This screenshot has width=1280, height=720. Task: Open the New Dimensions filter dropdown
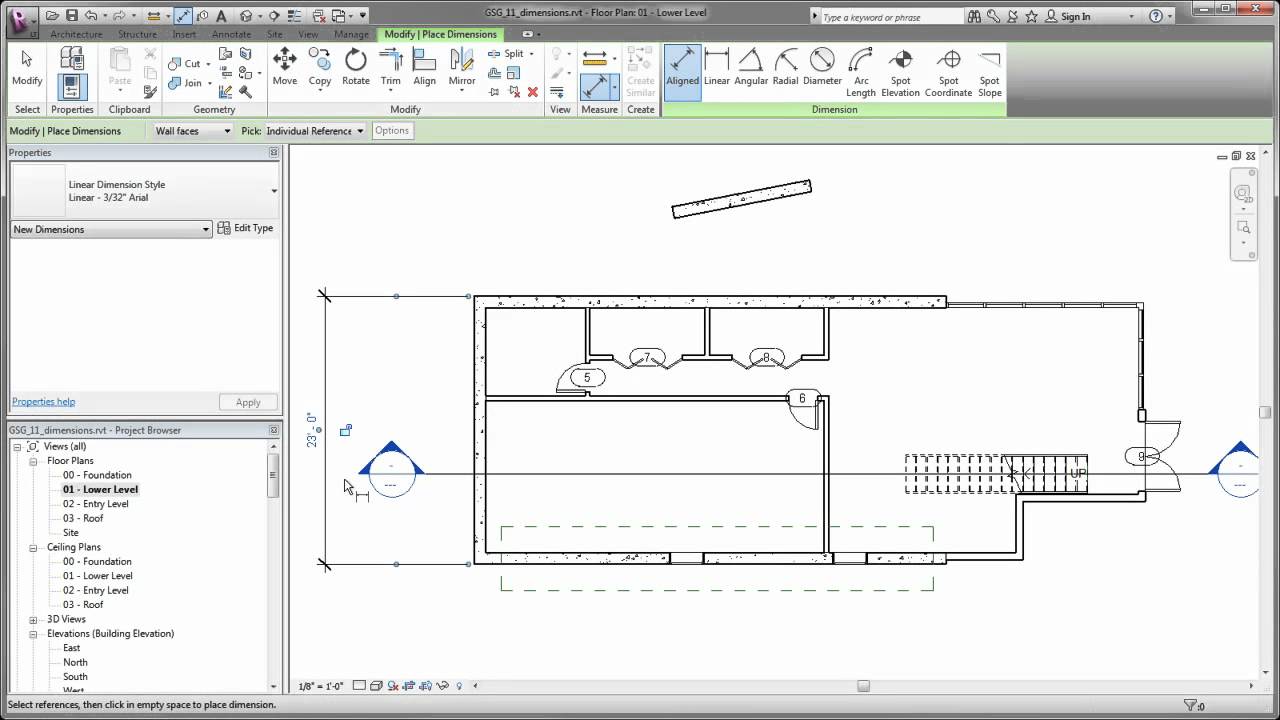[111, 229]
